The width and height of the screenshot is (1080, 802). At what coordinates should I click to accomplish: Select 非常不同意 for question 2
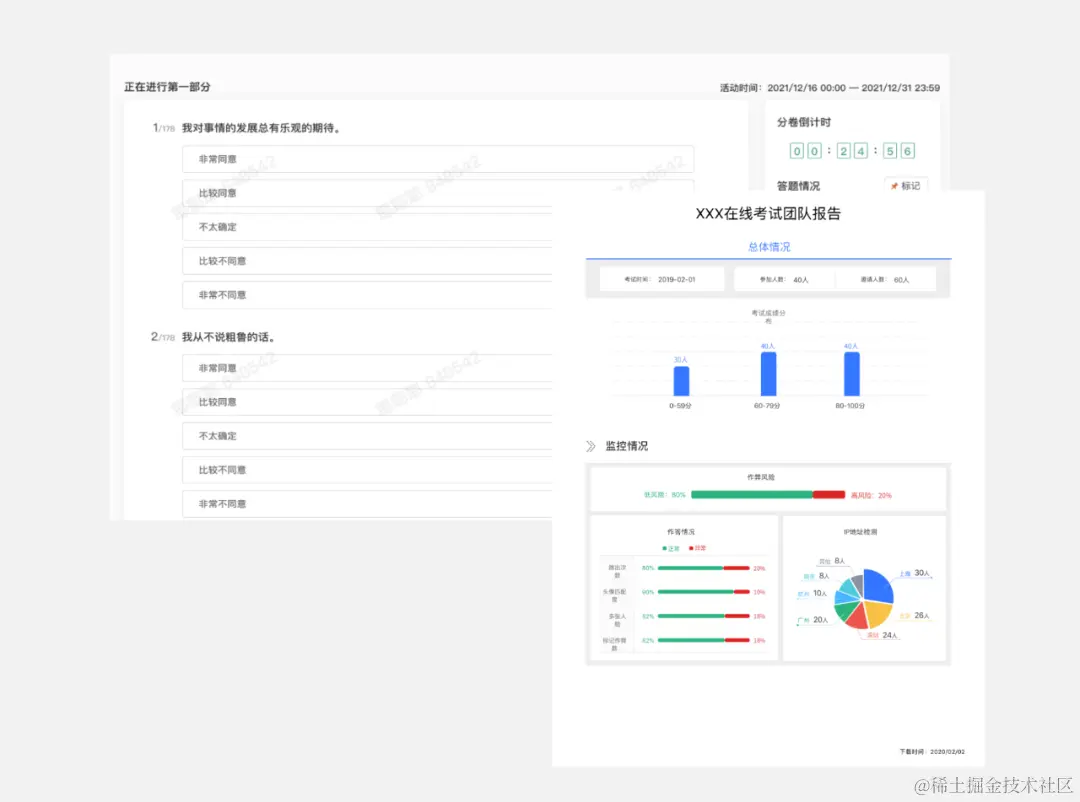coord(367,504)
